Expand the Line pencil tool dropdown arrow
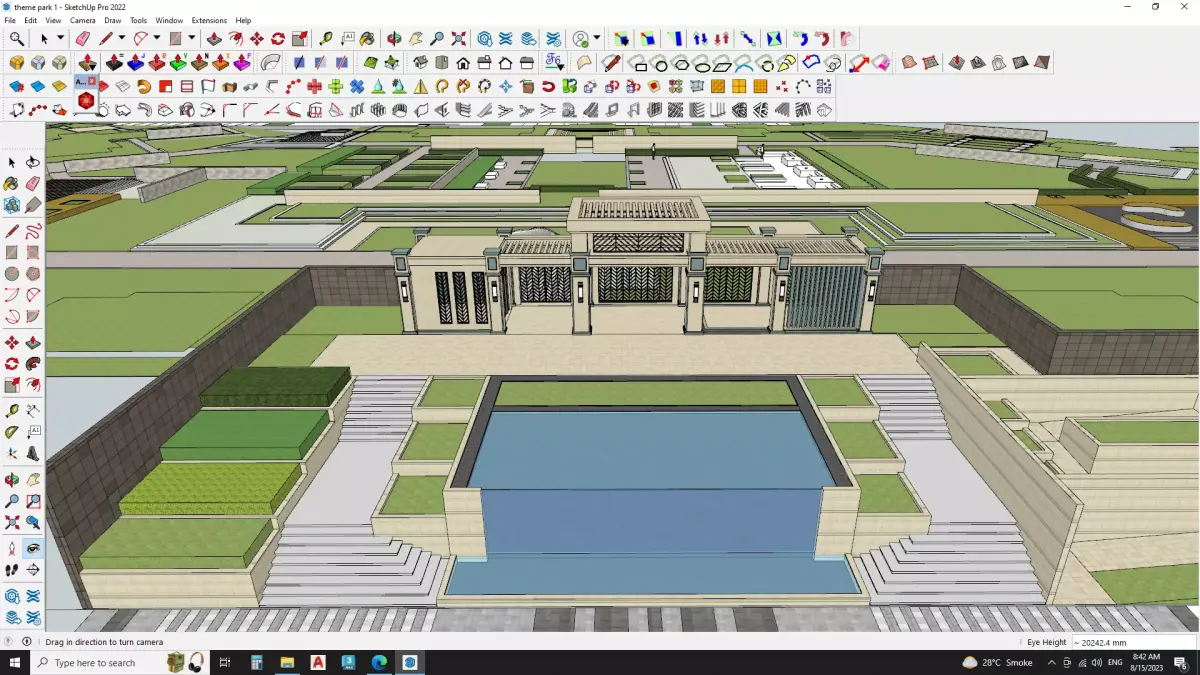 (x=121, y=38)
